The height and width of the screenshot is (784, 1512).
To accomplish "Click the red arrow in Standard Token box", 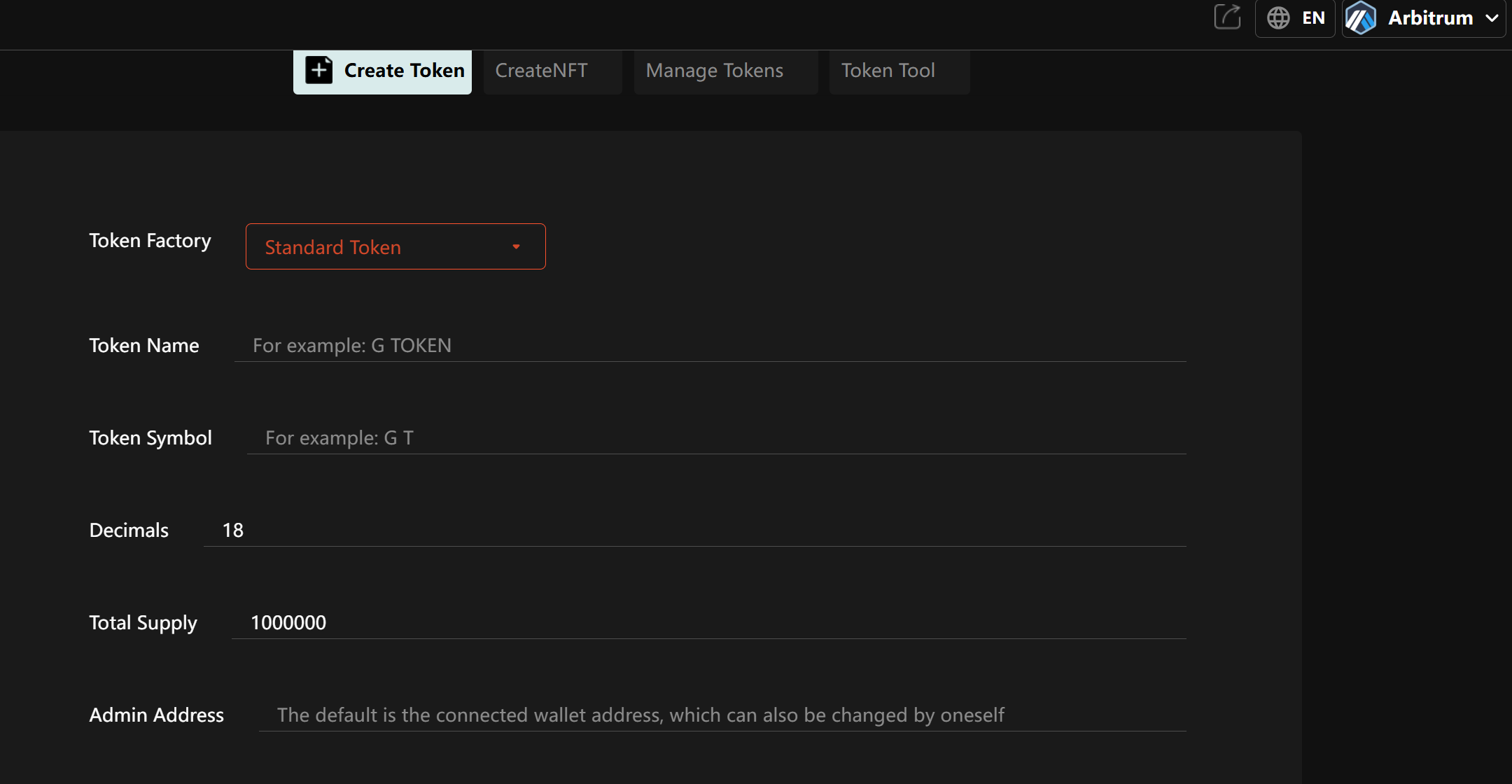I will pyautogui.click(x=516, y=247).
